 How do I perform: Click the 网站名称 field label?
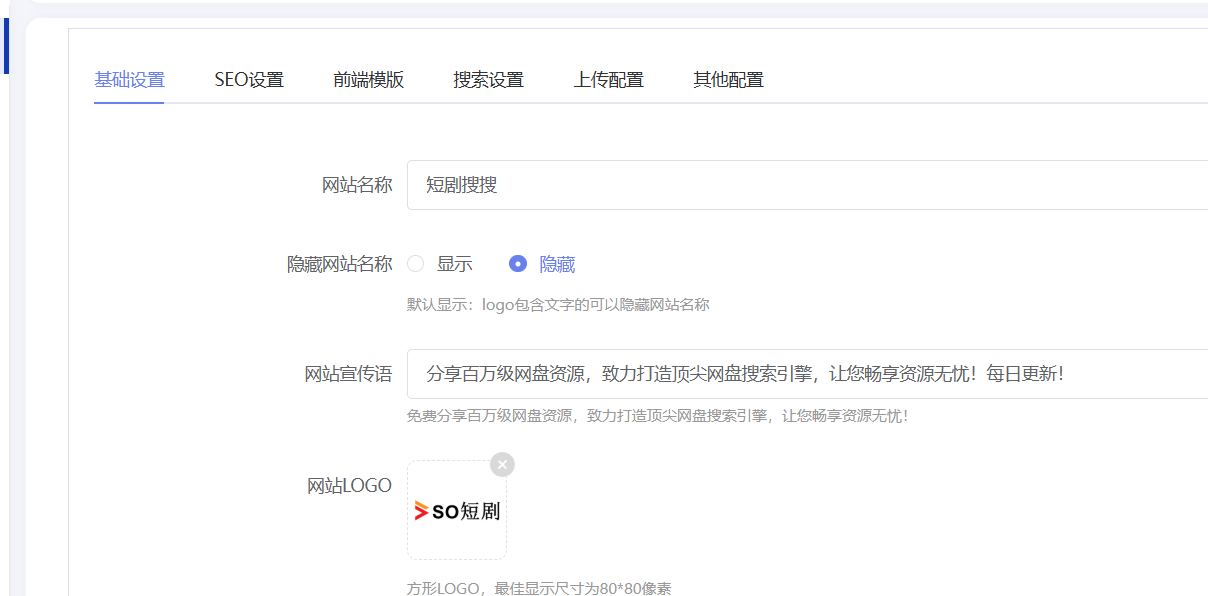[x=357, y=185]
